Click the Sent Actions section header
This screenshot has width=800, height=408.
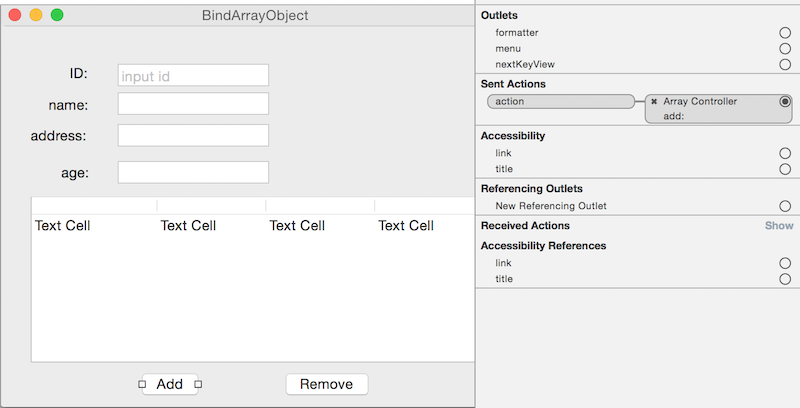[513, 84]
